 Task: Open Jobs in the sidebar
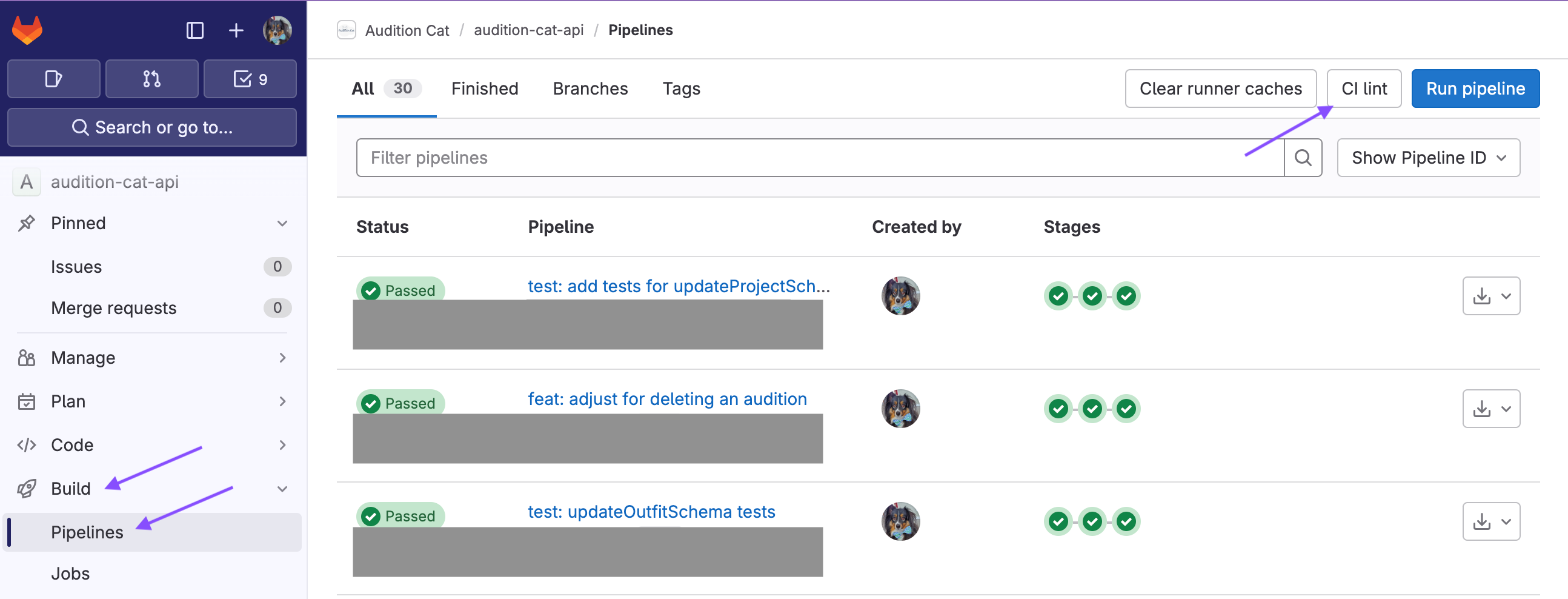[x=71, y=574]
